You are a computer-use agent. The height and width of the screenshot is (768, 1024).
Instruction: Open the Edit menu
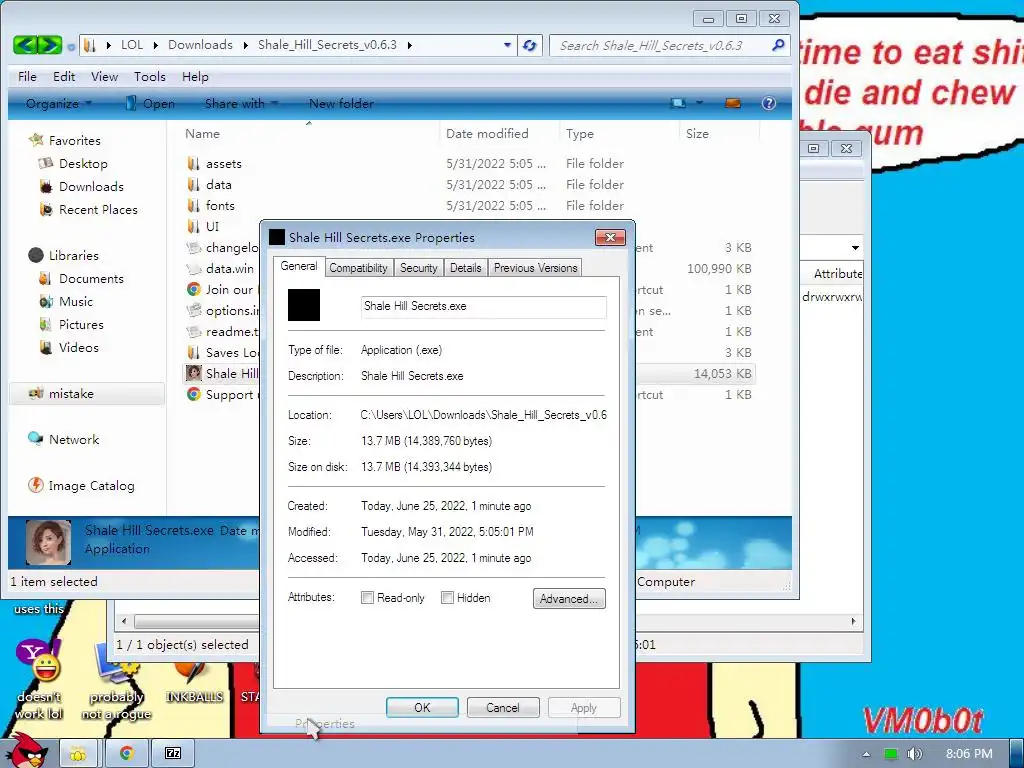tap(64, 76)
